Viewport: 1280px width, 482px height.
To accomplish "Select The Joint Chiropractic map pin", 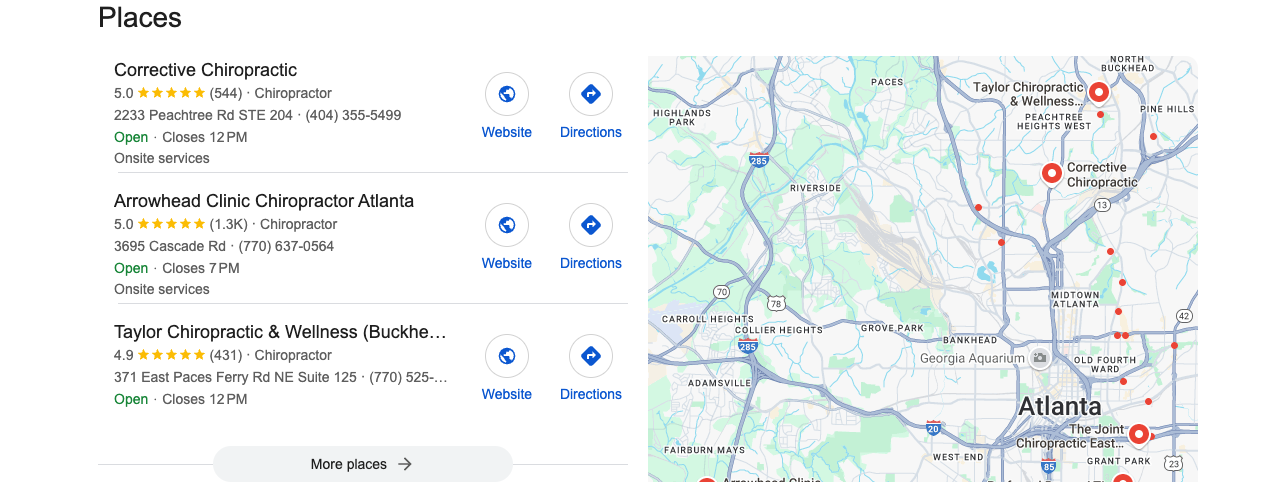I will point(1138,434).
